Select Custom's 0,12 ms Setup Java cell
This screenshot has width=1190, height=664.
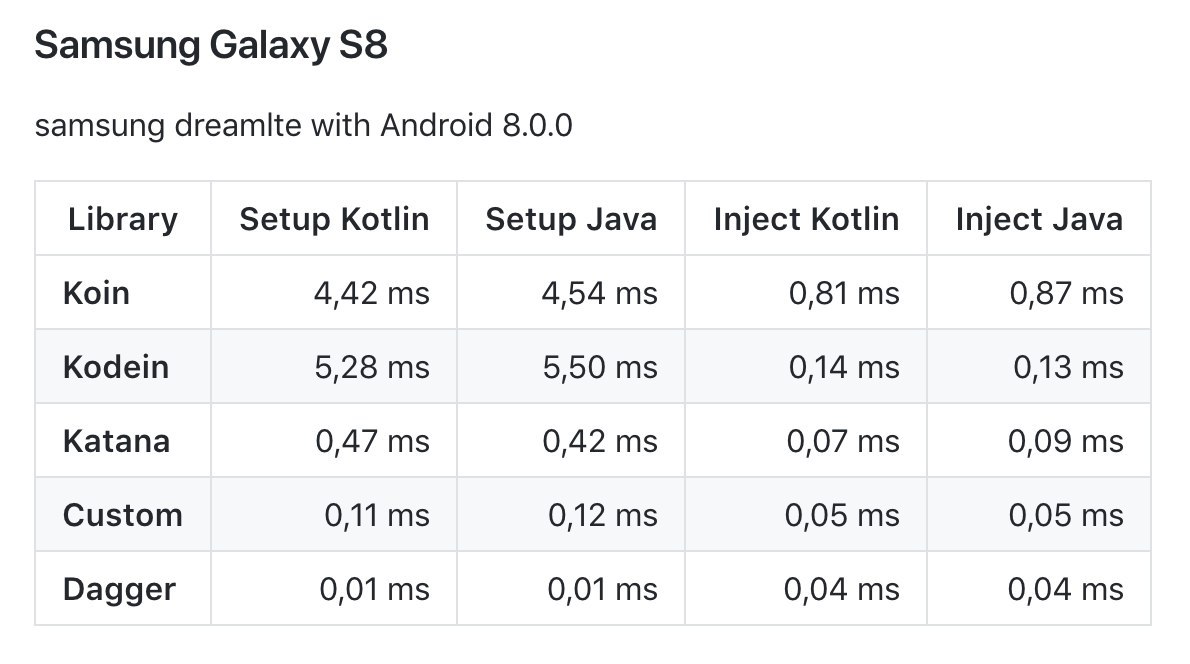point(603,515)
